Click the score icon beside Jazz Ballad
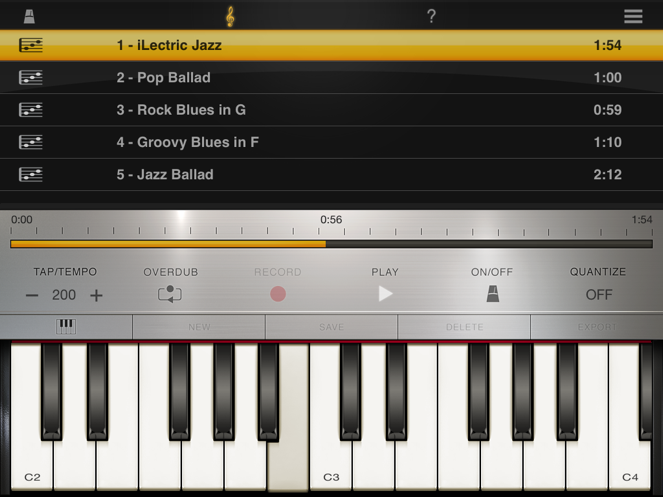663x497 pixels. pyautogui.click(x=31, y=174)
